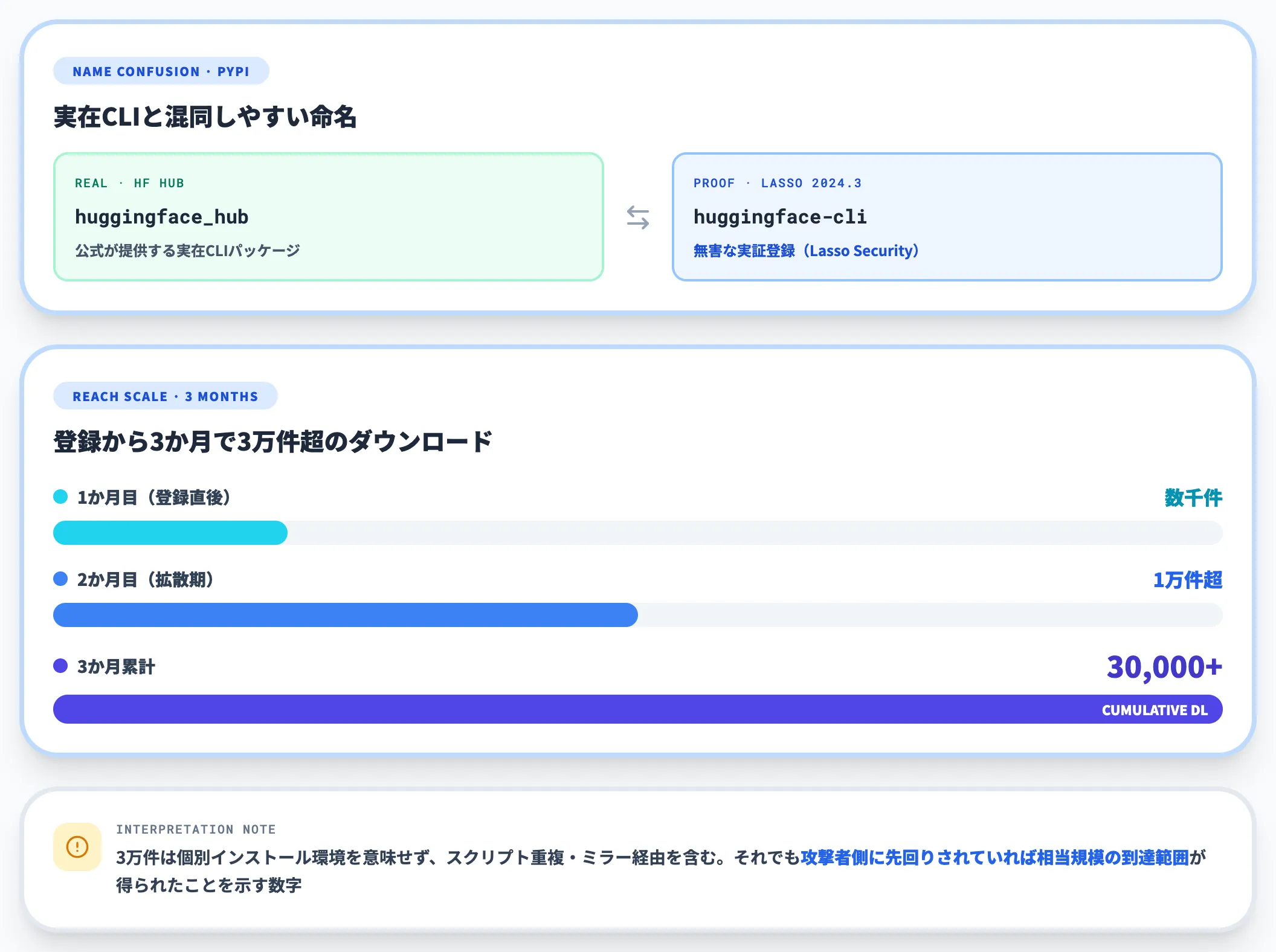
Task: Click the 1か月目（登録直後） label
Action: coord(154,497)
